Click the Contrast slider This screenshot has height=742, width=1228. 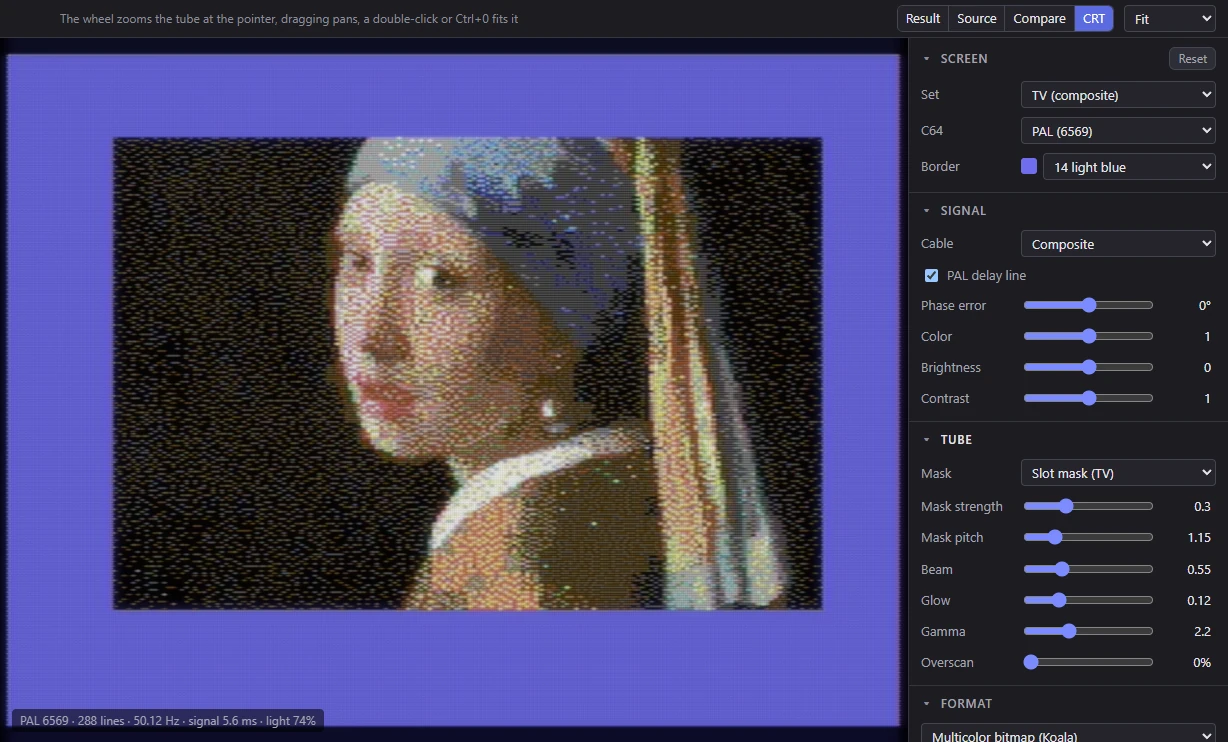click(x=1088, y=399)
